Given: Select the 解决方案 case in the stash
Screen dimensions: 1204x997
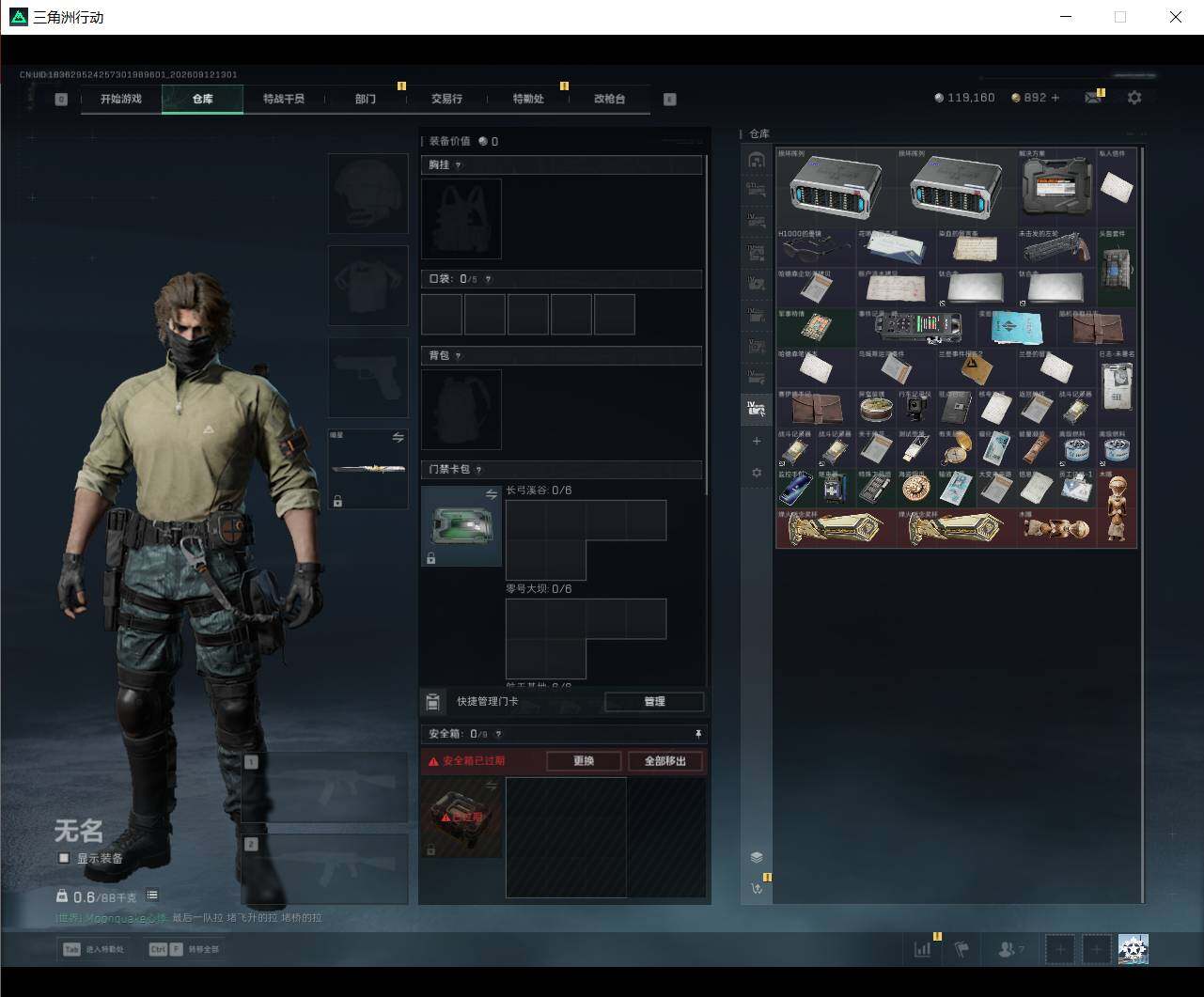Looking at the screenshot, I should pos(1056,187).
